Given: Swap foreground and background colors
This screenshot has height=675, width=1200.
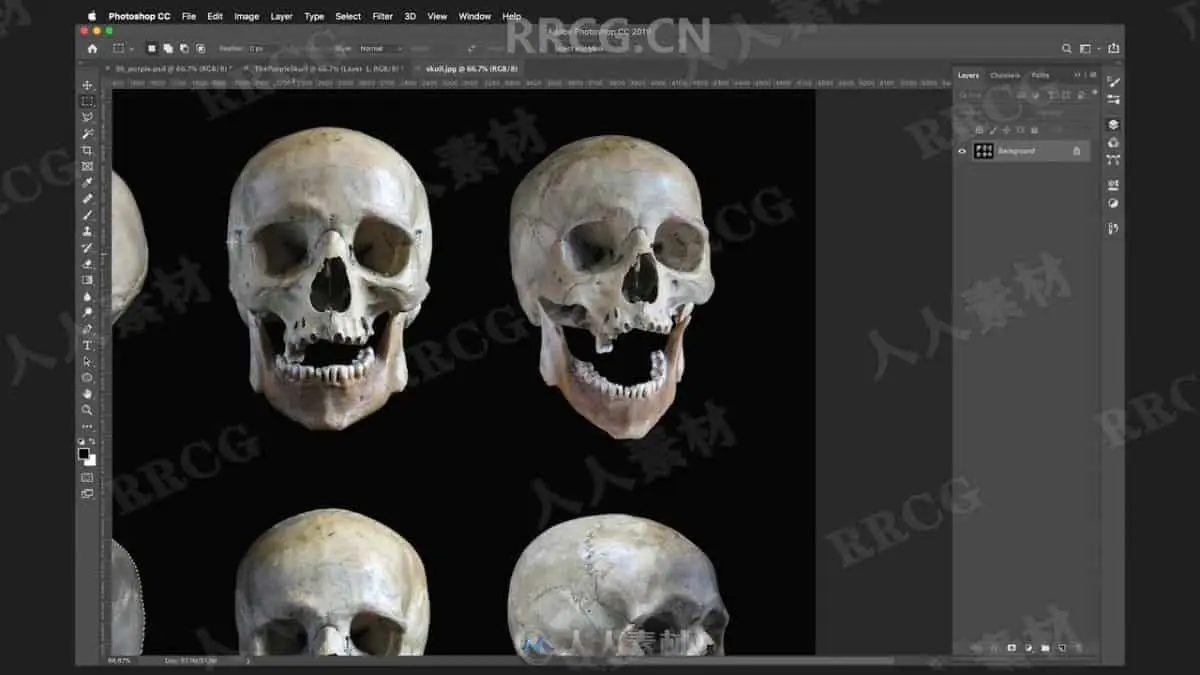Looking at the screenshot, I should tap(93, 441).
